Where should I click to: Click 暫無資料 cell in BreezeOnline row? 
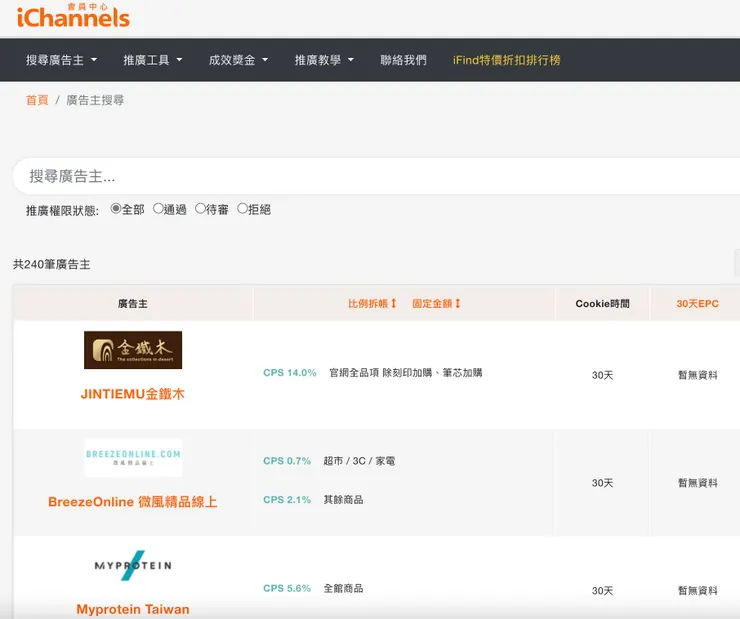point(698,483)
